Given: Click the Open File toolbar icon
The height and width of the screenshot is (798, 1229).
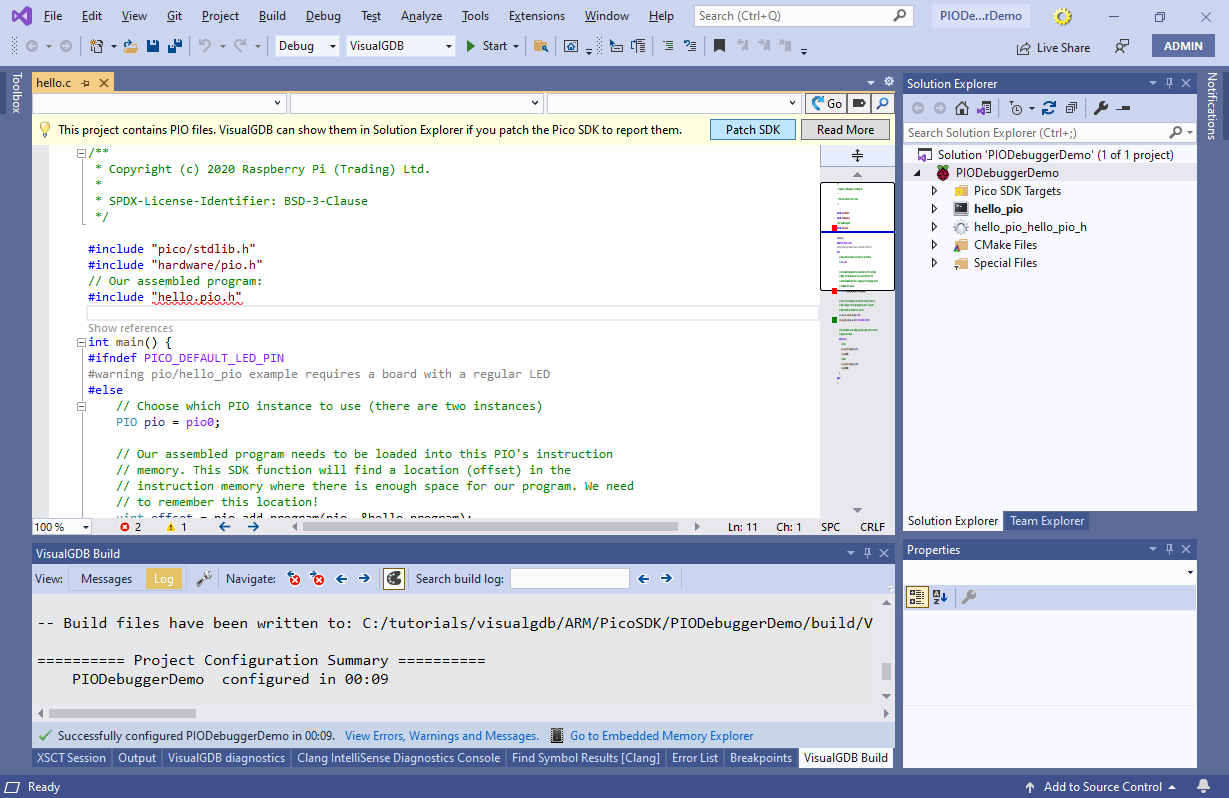Looking at the screenshot, I should [x=132, y=46].
